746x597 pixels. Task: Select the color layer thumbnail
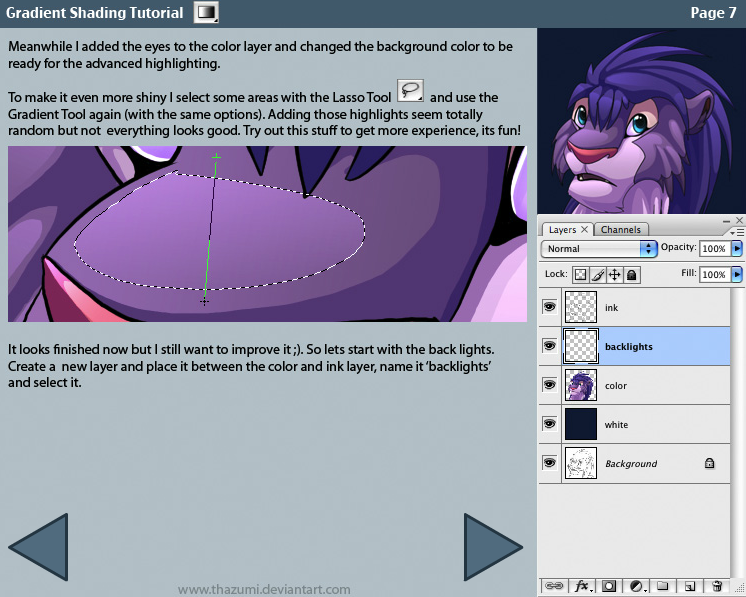pos(580,385)
